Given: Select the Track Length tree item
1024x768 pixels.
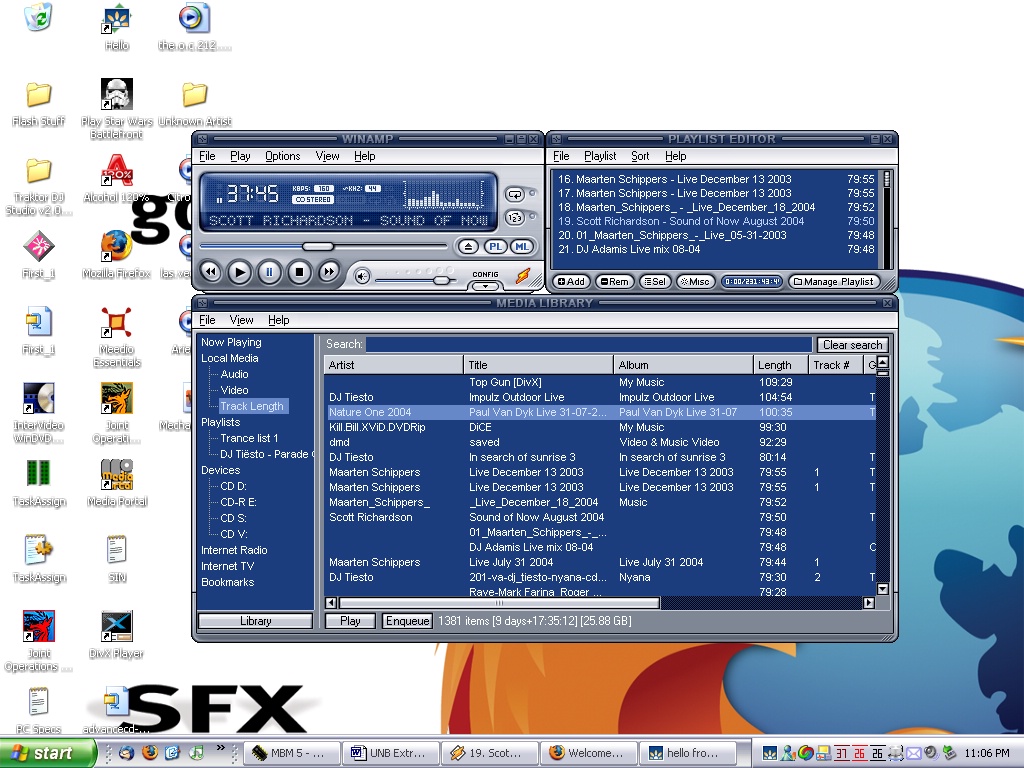Looking at the screenshot, I should pos(252,406).
